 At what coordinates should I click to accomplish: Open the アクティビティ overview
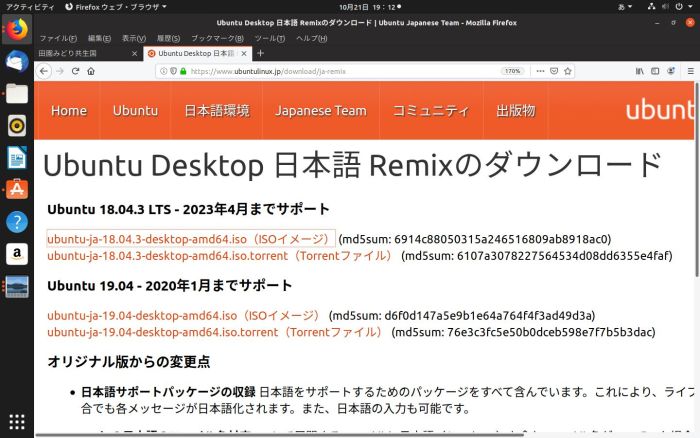coord(30,7)
